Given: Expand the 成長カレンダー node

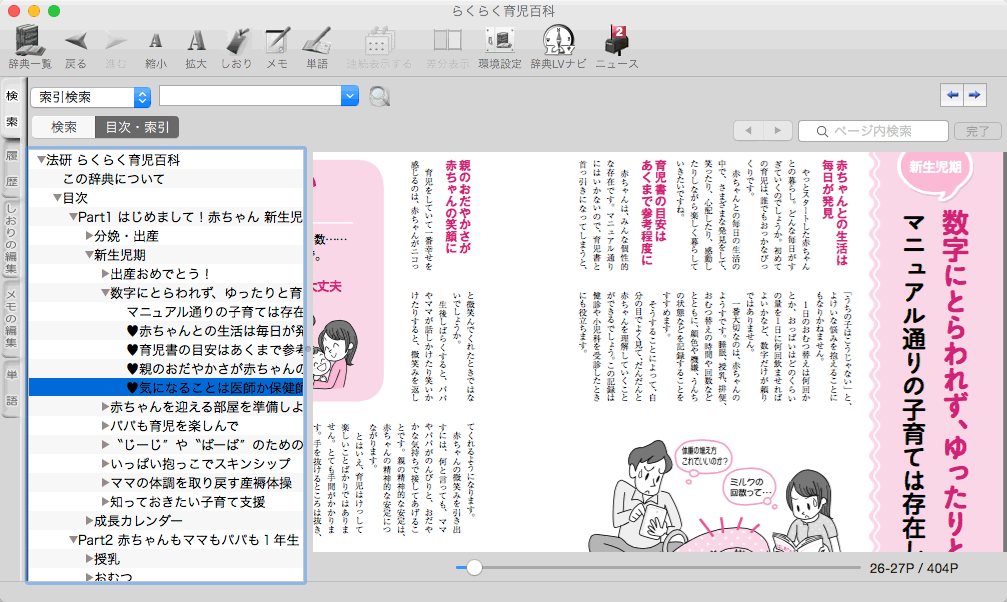Looking at the screenshot, I should 89,520.
